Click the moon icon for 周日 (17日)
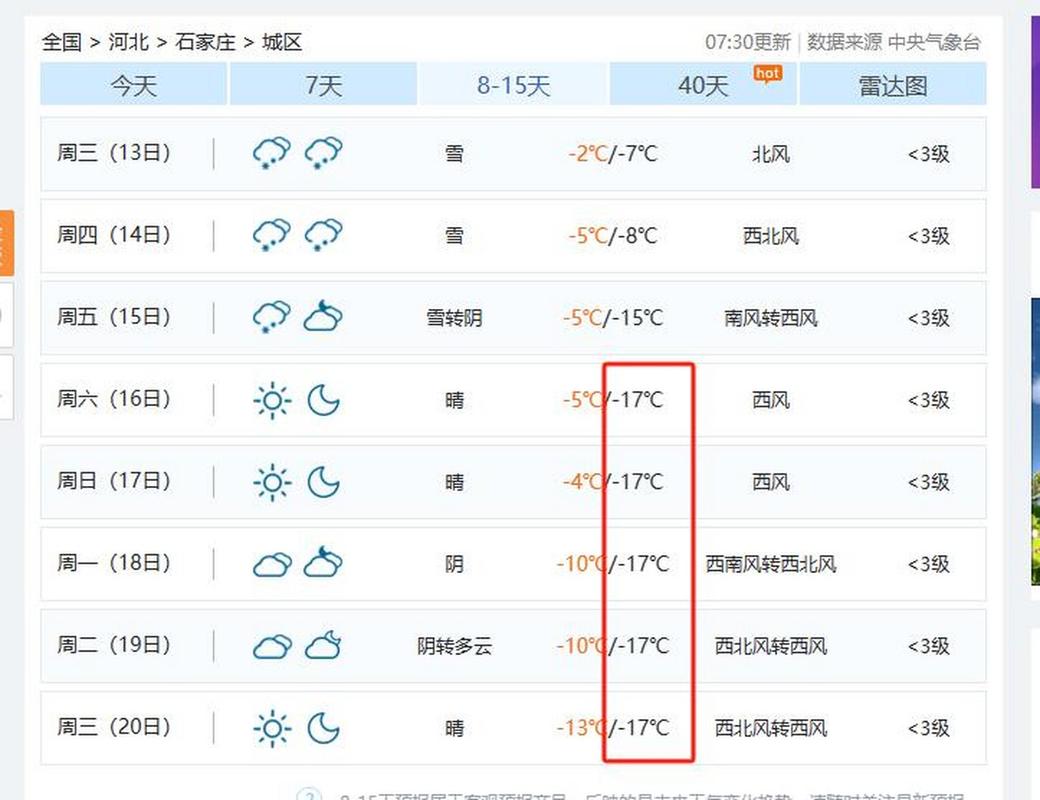Screen dimensions: 1040x800 pos(324,482)
